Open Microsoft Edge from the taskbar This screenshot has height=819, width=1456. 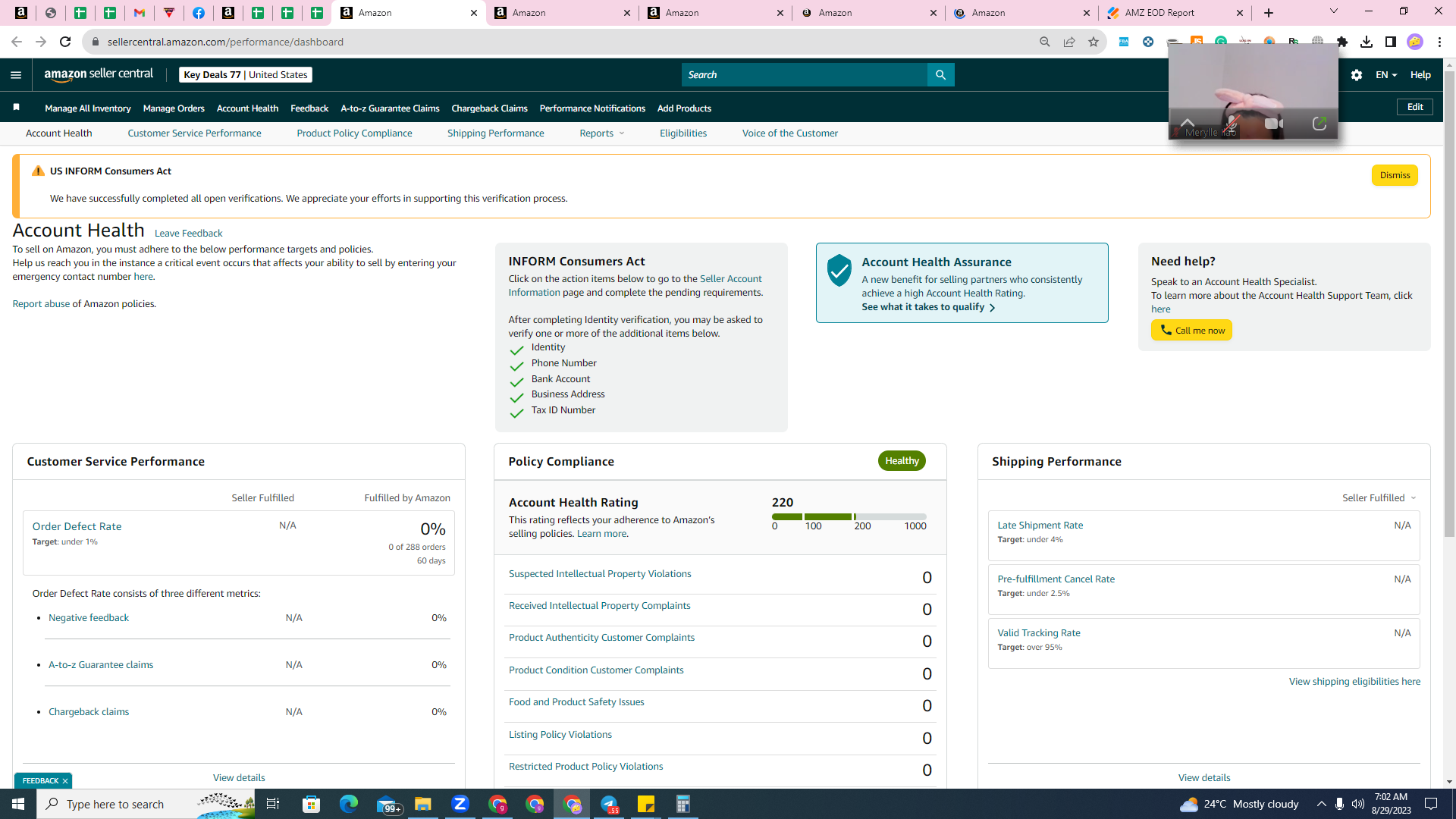[349, 804]
